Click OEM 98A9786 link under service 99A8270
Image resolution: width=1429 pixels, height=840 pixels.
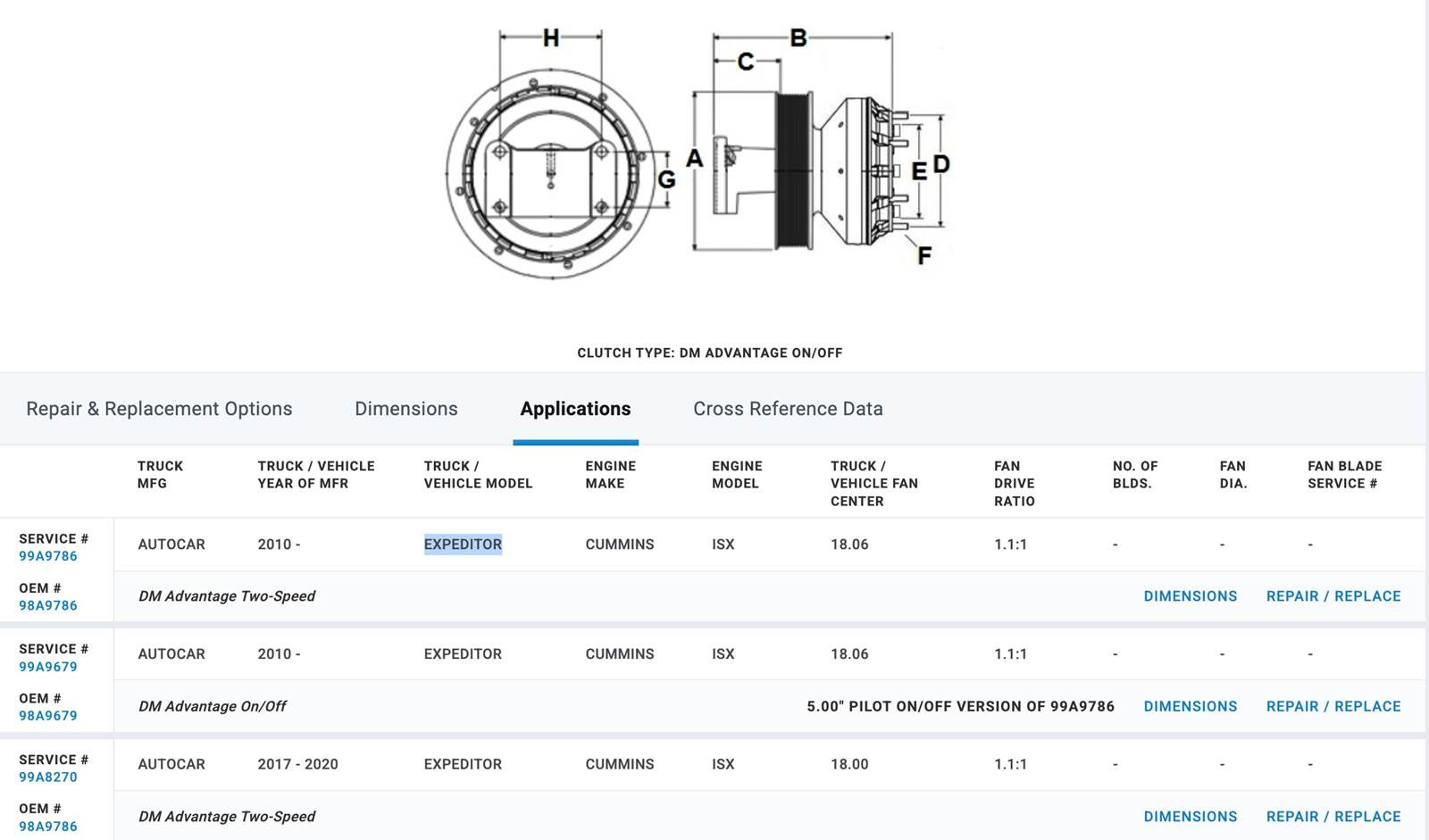48,827
